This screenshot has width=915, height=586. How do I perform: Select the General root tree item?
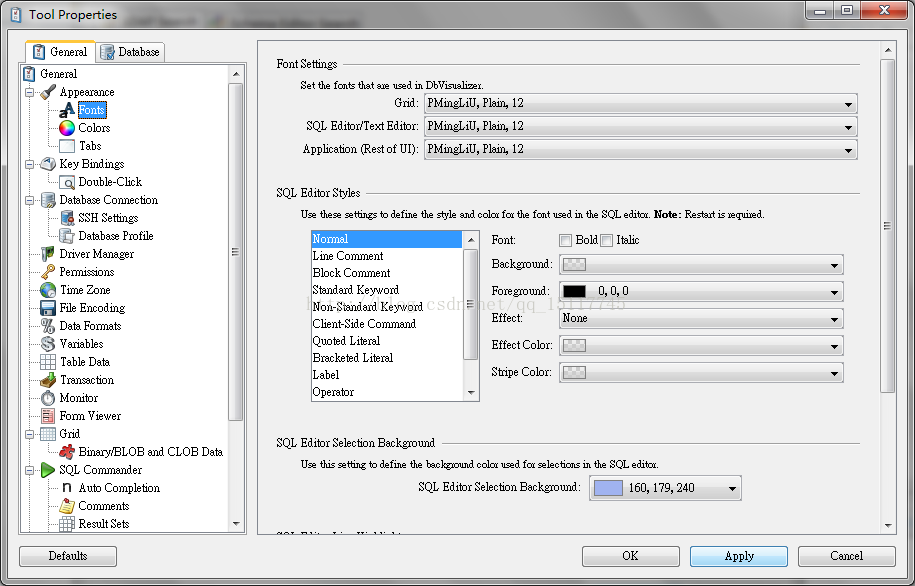(x=58, y=74)
